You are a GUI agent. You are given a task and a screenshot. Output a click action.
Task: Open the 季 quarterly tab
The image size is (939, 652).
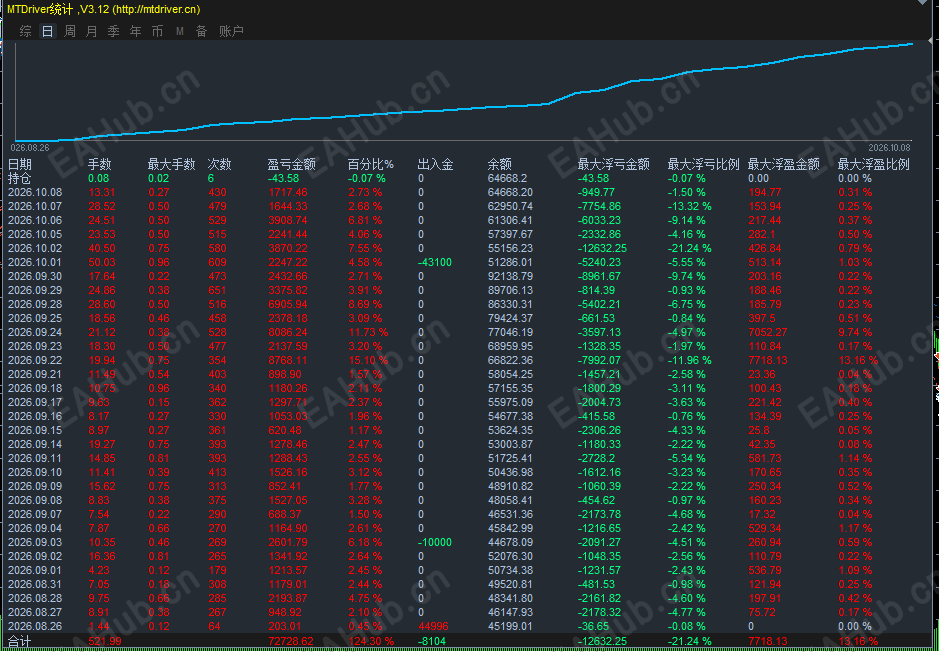tap(114, 31)
